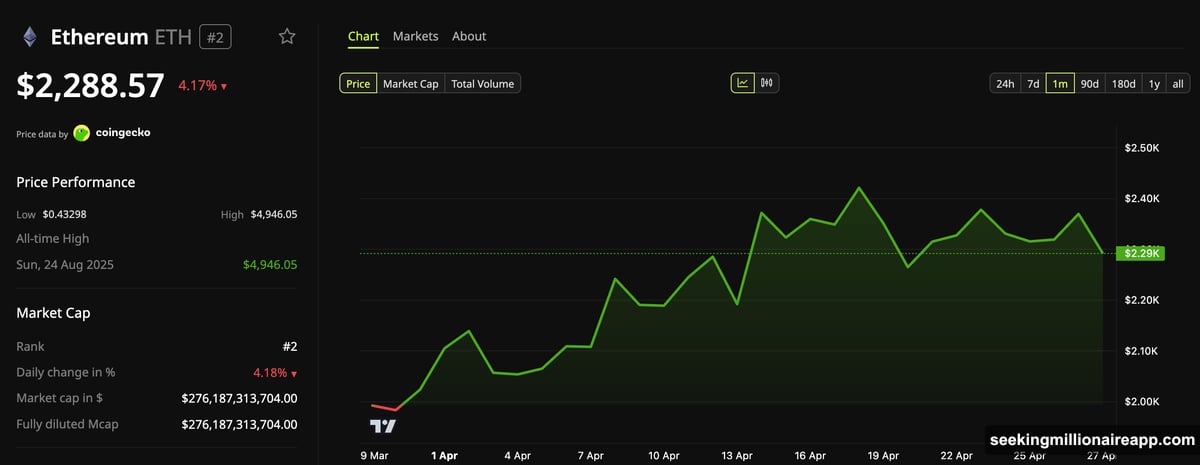Screen dimensions: 1200x465
Task: Click the 19 Apr date axis label
Action: click(883, 455)
